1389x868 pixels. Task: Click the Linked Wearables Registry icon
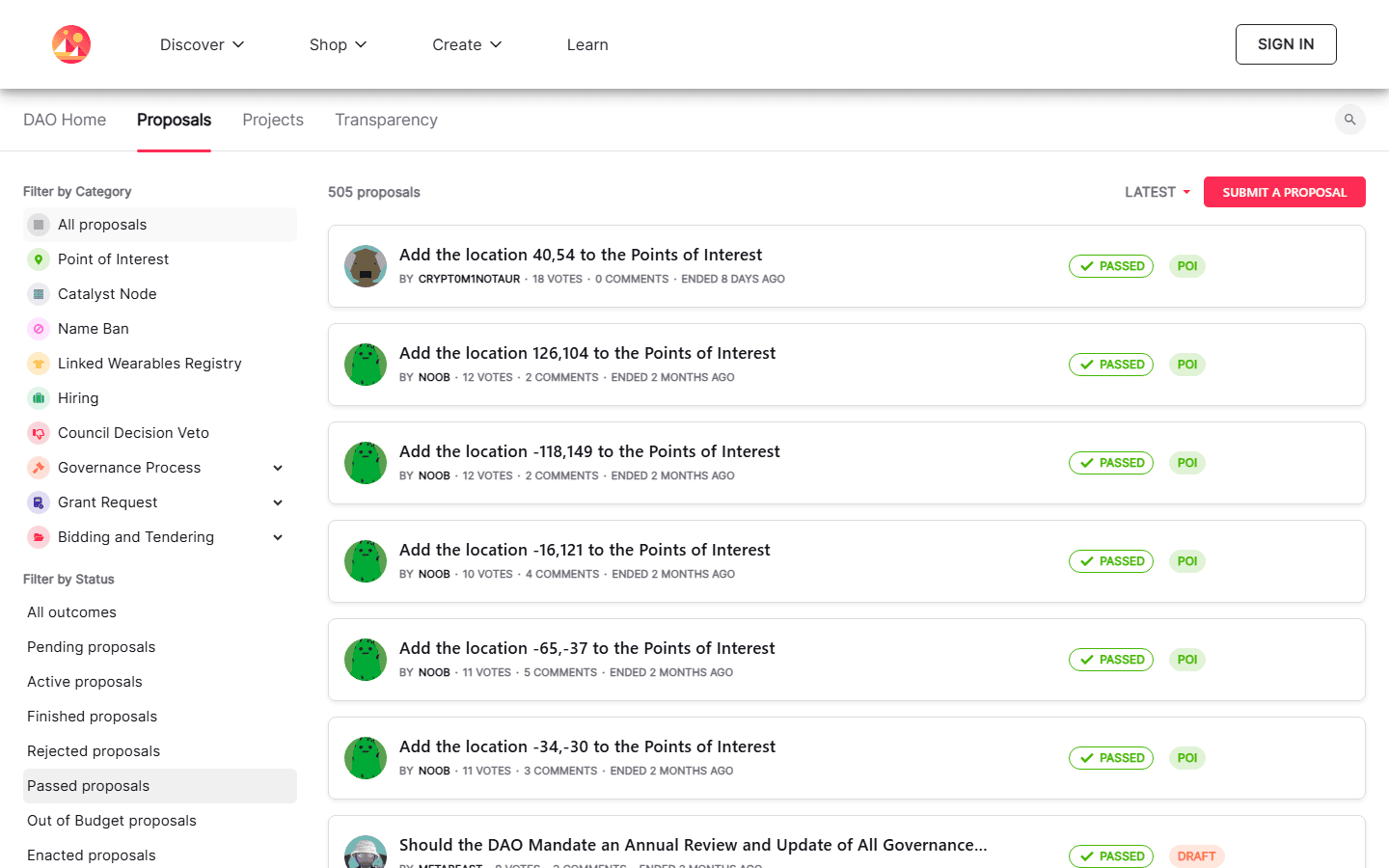click(39, 364)
